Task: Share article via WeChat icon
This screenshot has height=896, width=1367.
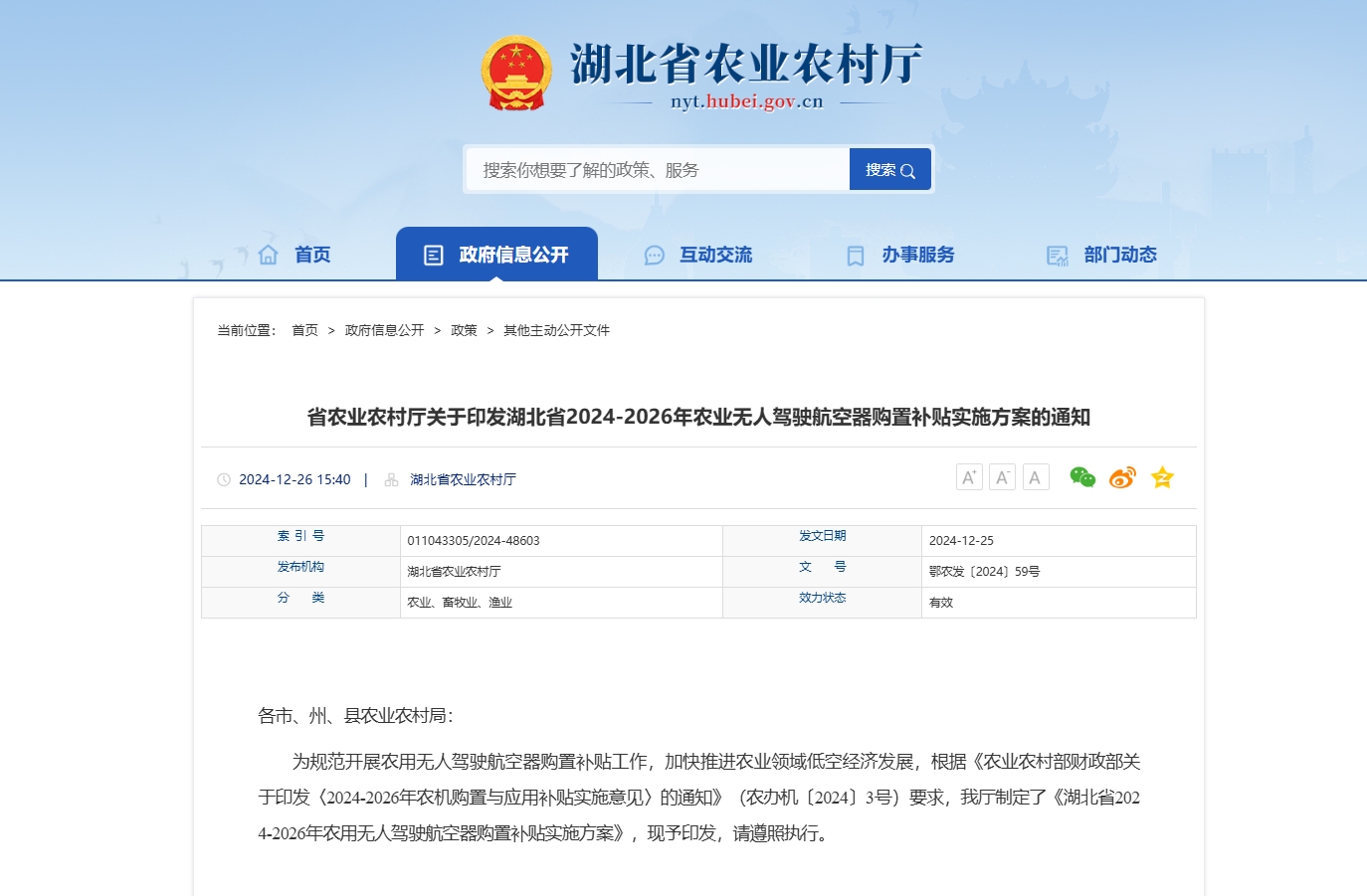Action: 1082,478
